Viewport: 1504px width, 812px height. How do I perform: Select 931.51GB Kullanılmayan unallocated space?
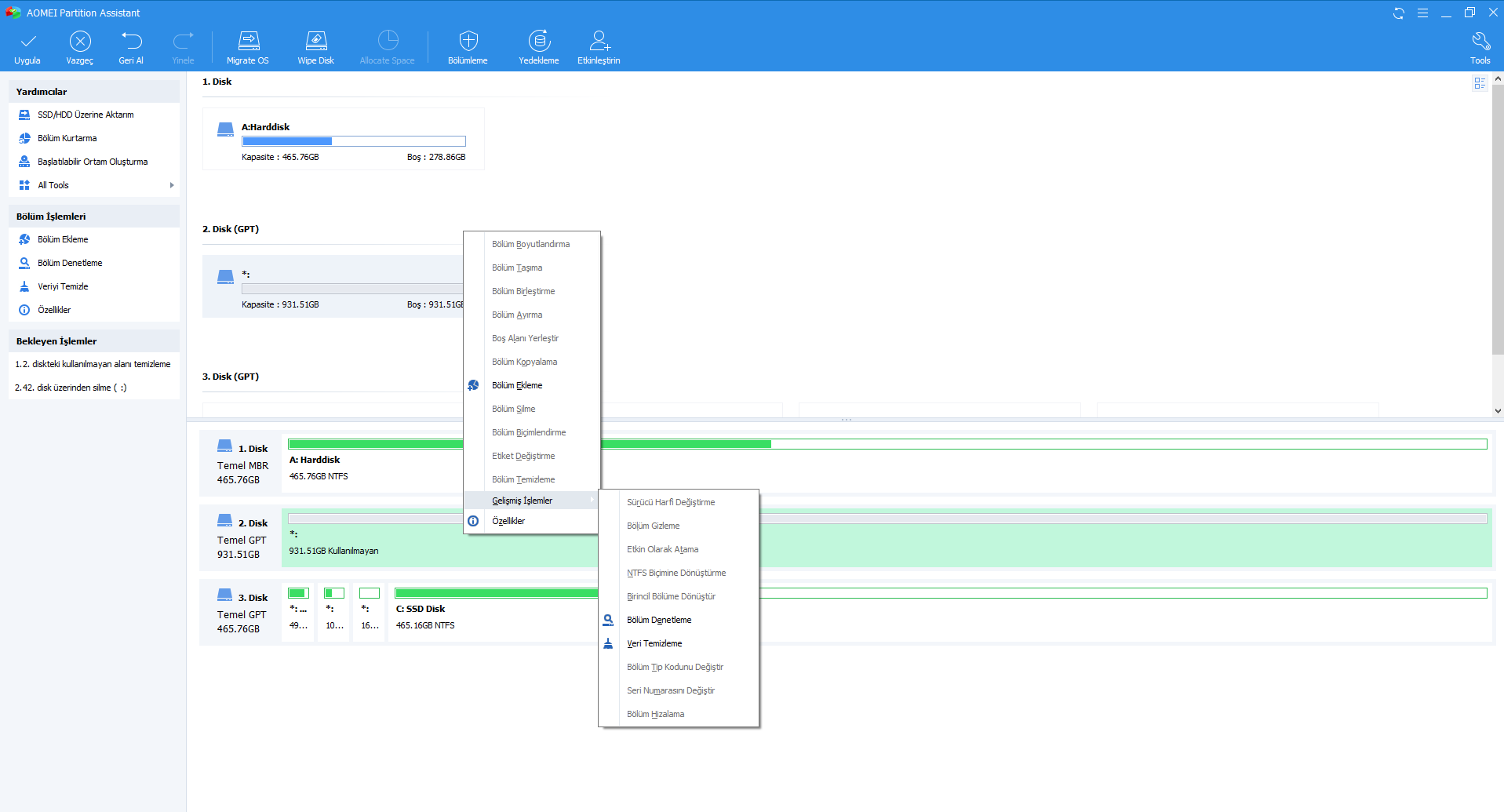(887, 537)
